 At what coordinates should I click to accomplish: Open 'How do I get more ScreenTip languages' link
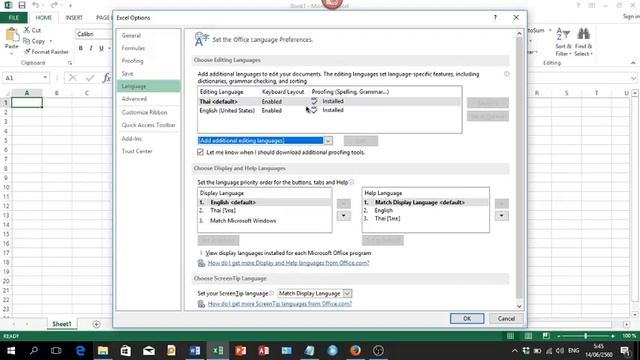point(280,304)
